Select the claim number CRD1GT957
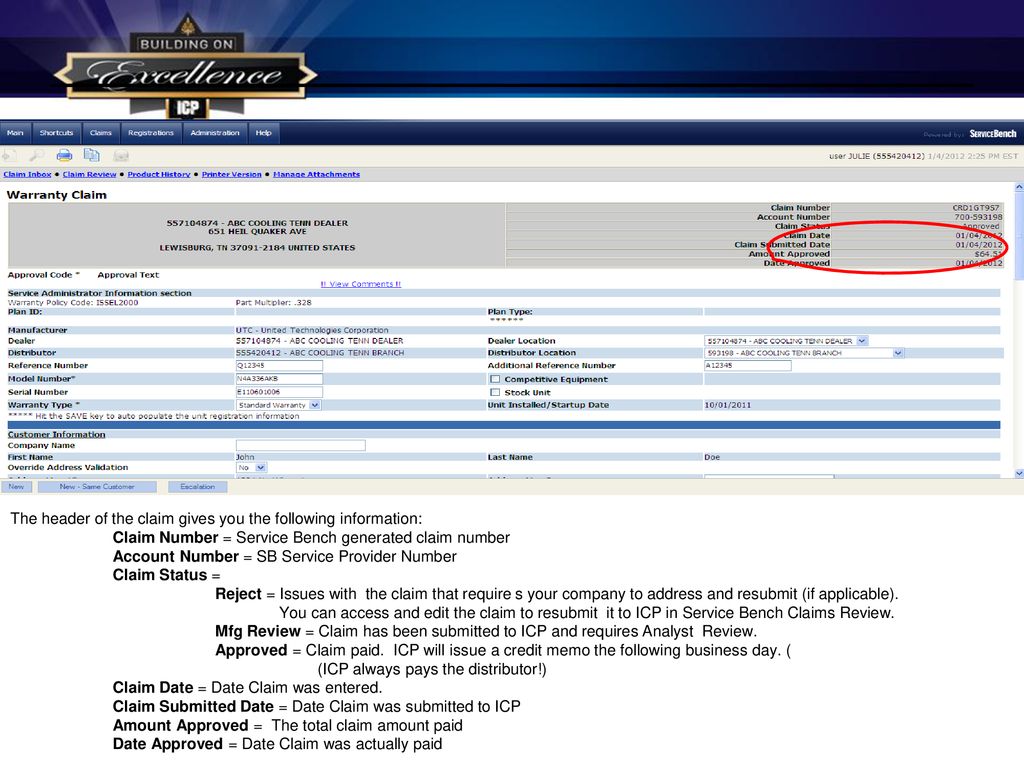Image resolution: width=1024 pixels, height=768 pixels. [x=976, y=208]
